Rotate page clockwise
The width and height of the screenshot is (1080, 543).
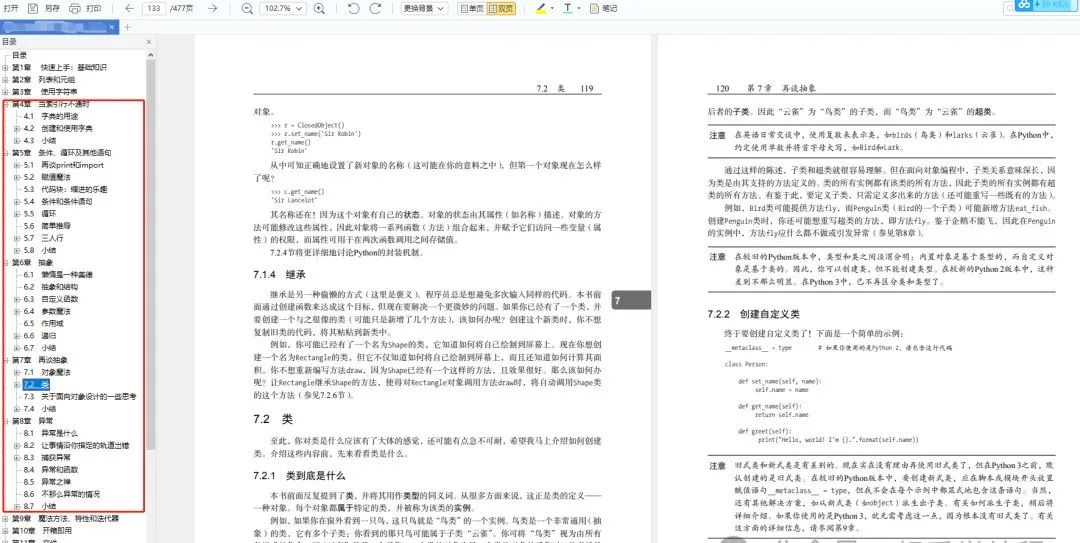(375, 8)
